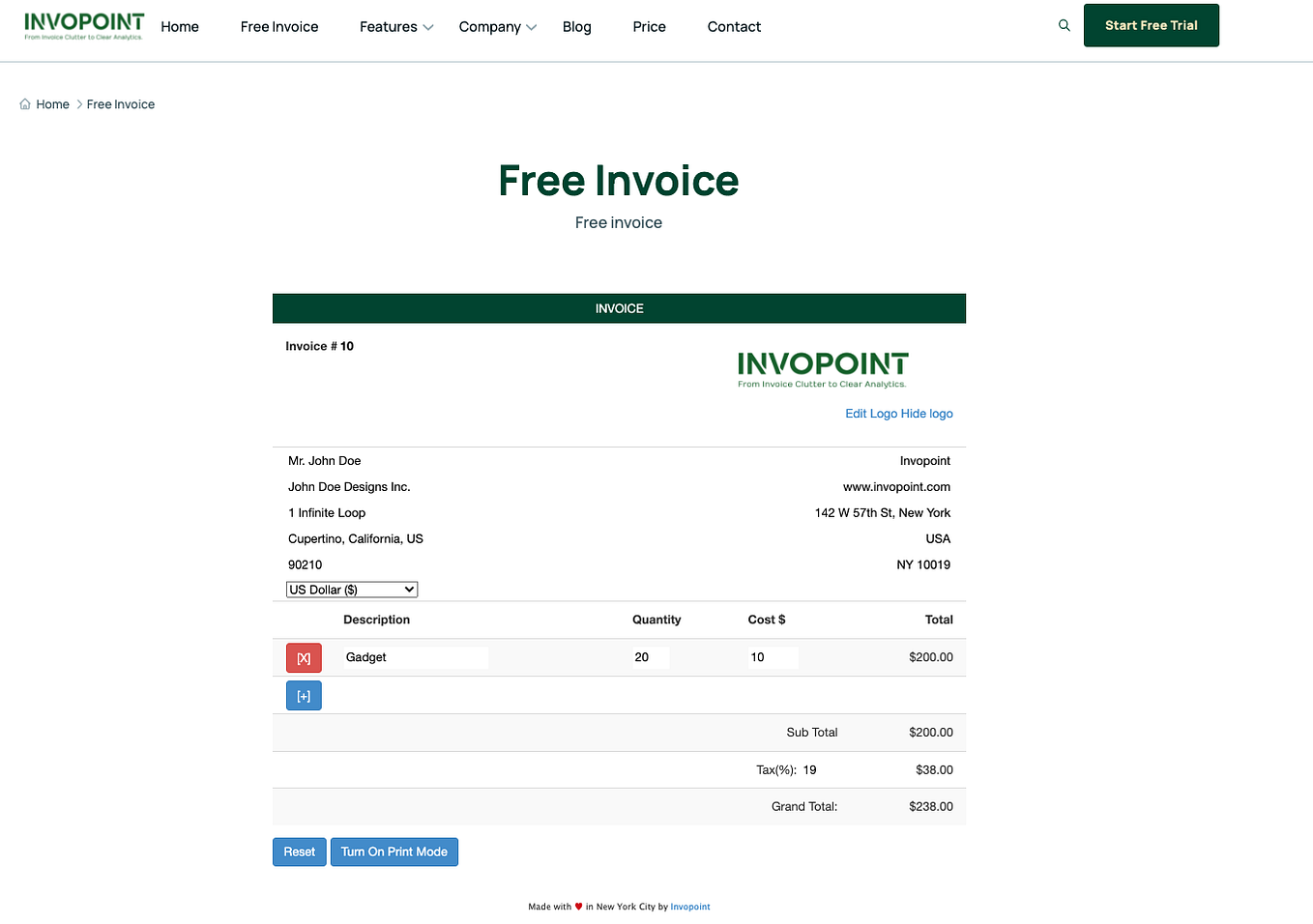The height and width of the screenshot is (924, 1313).
Task: Click the dark green INVOICE header bar
Action: [619, 307]
